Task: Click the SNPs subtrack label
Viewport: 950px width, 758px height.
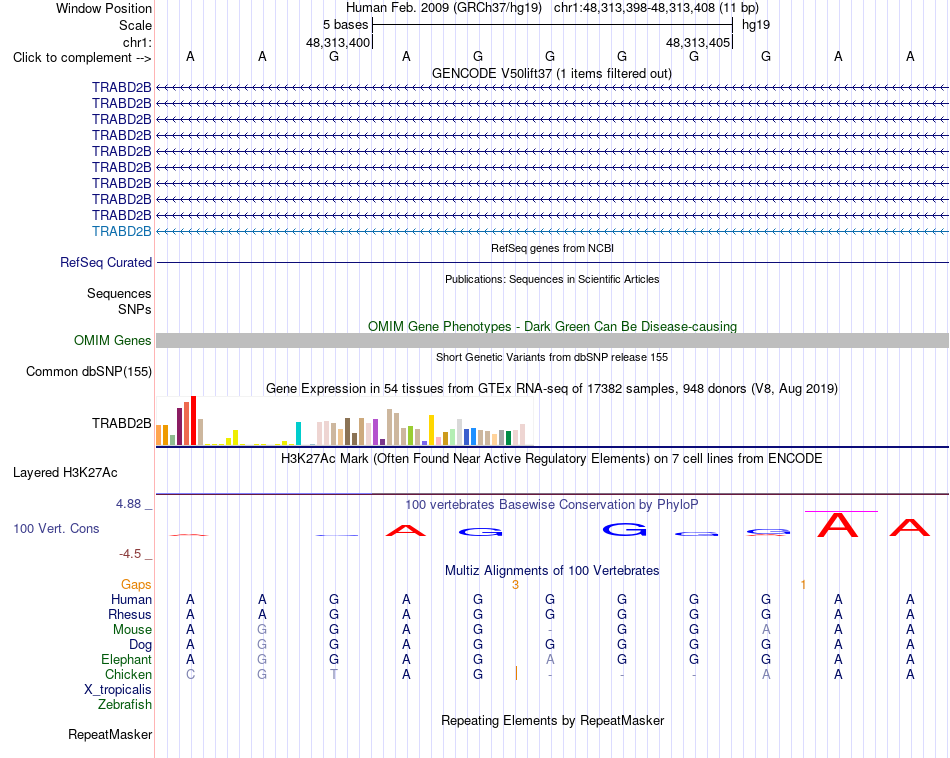Action: coord(135,309)
